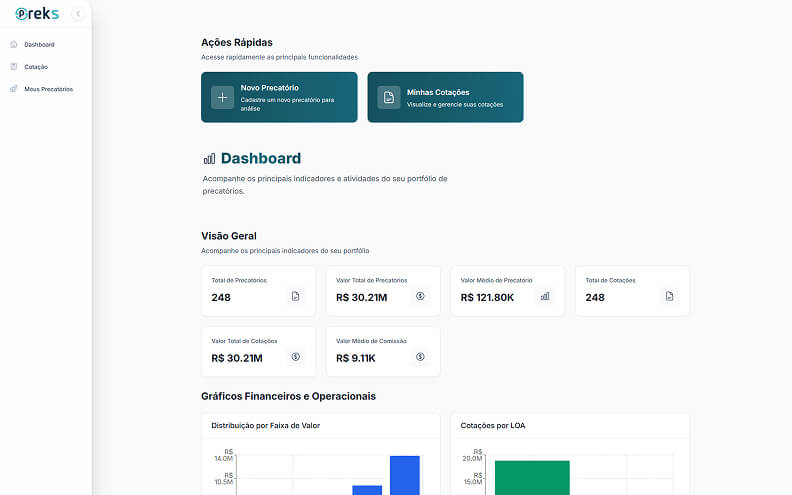Open Dashboard from the sidebar menu
The width and height of the screenshot is (792, 495).
tap(39, 45)
